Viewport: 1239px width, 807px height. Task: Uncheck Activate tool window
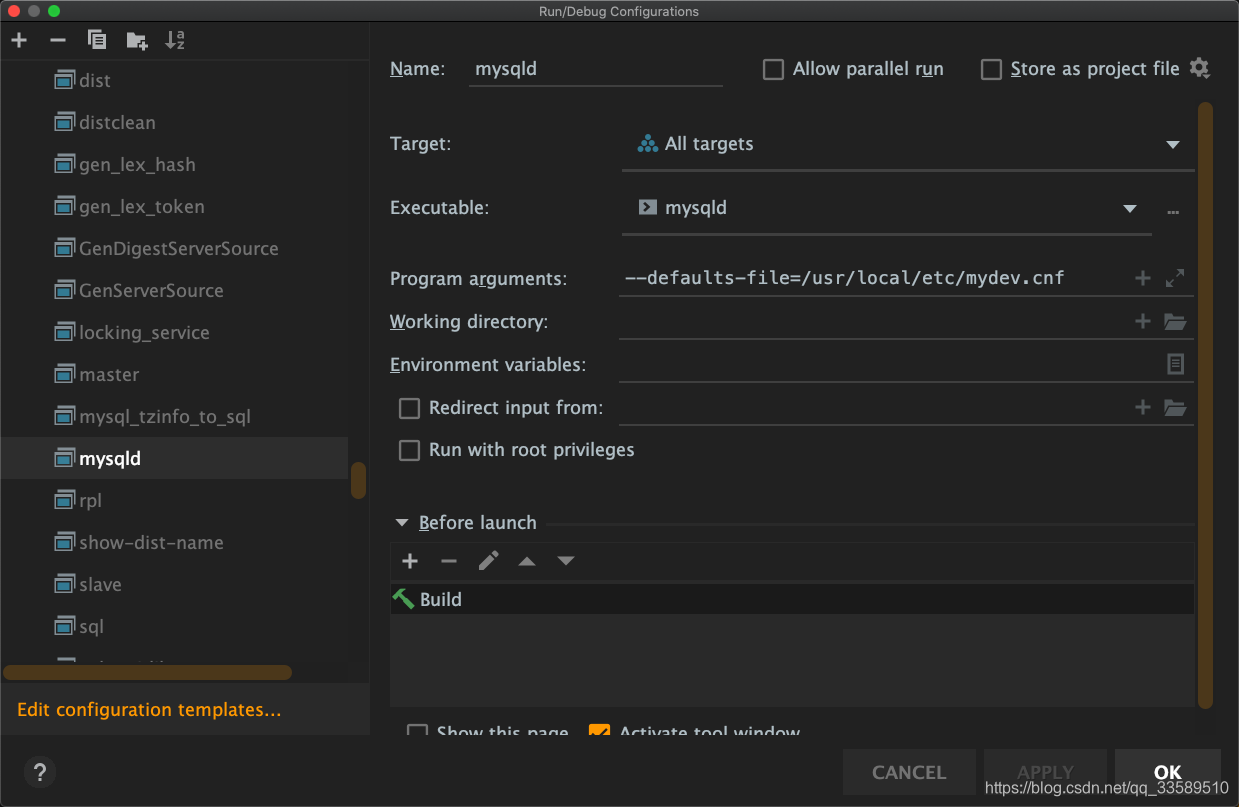pos(599,732)
